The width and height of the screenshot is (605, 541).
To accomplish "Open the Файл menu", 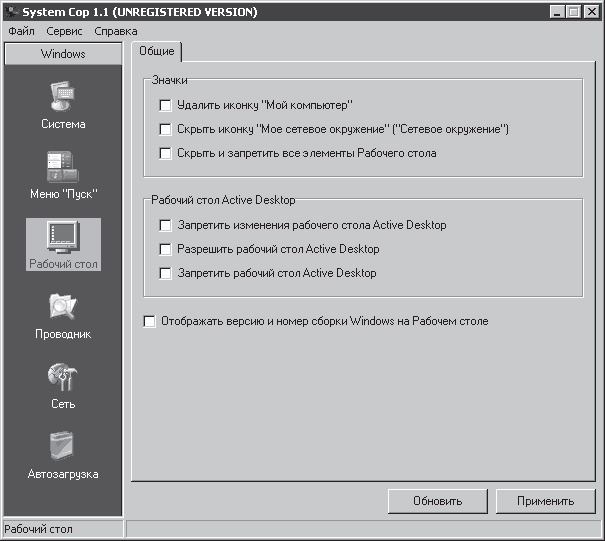I will click(21, 32).
